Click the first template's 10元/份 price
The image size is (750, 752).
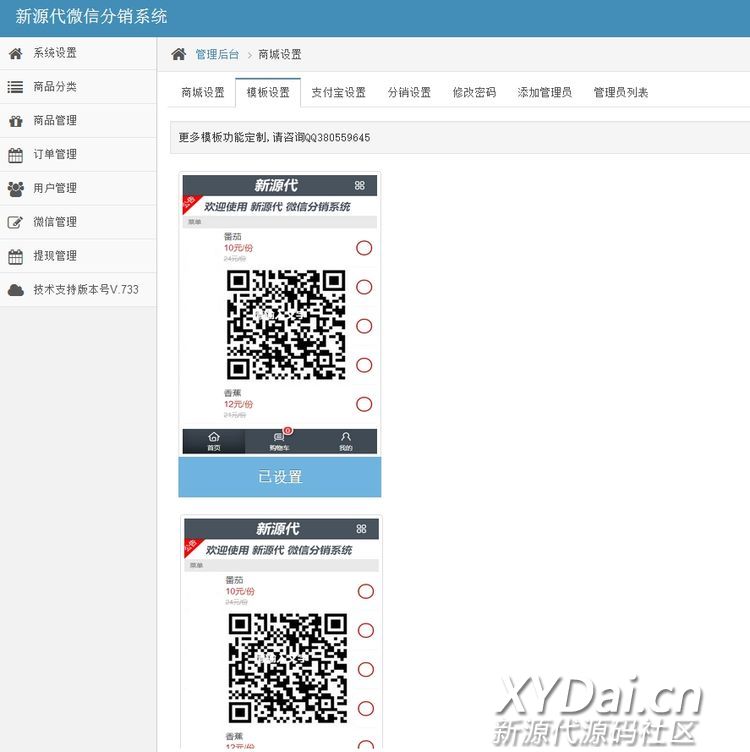pos(238,248)
